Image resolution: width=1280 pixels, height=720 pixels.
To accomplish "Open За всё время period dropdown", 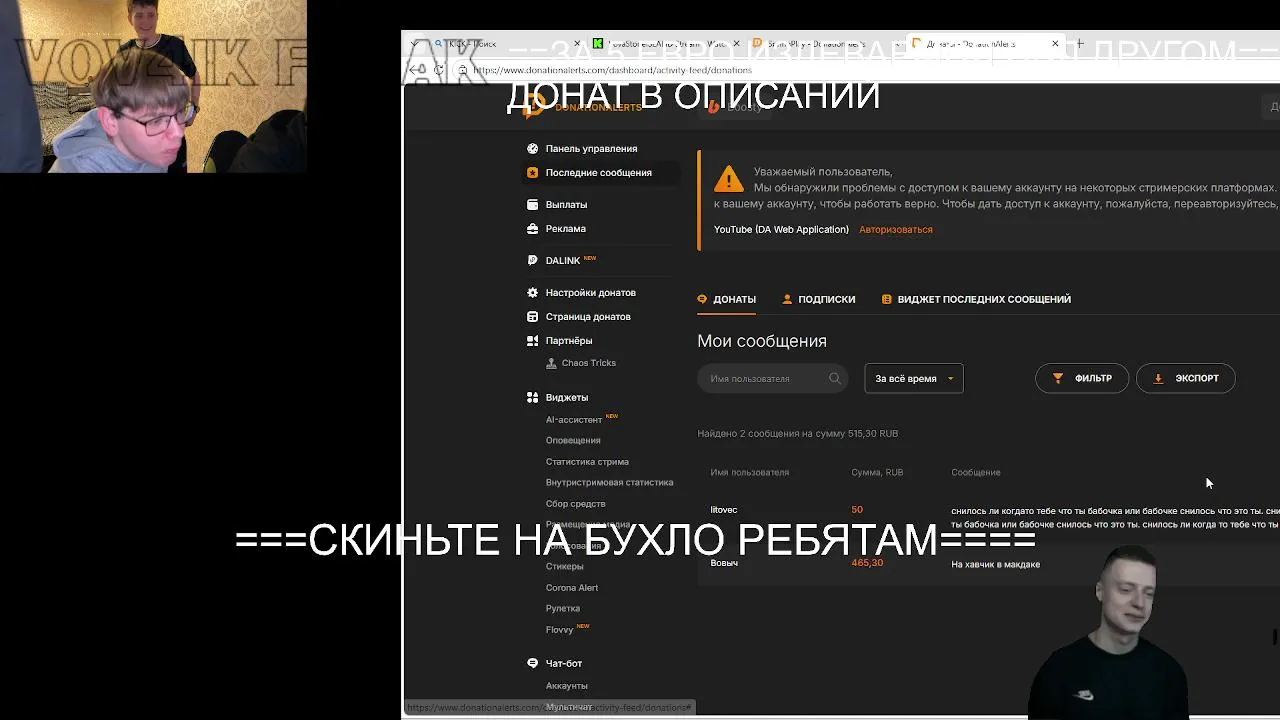I will 913,378.
